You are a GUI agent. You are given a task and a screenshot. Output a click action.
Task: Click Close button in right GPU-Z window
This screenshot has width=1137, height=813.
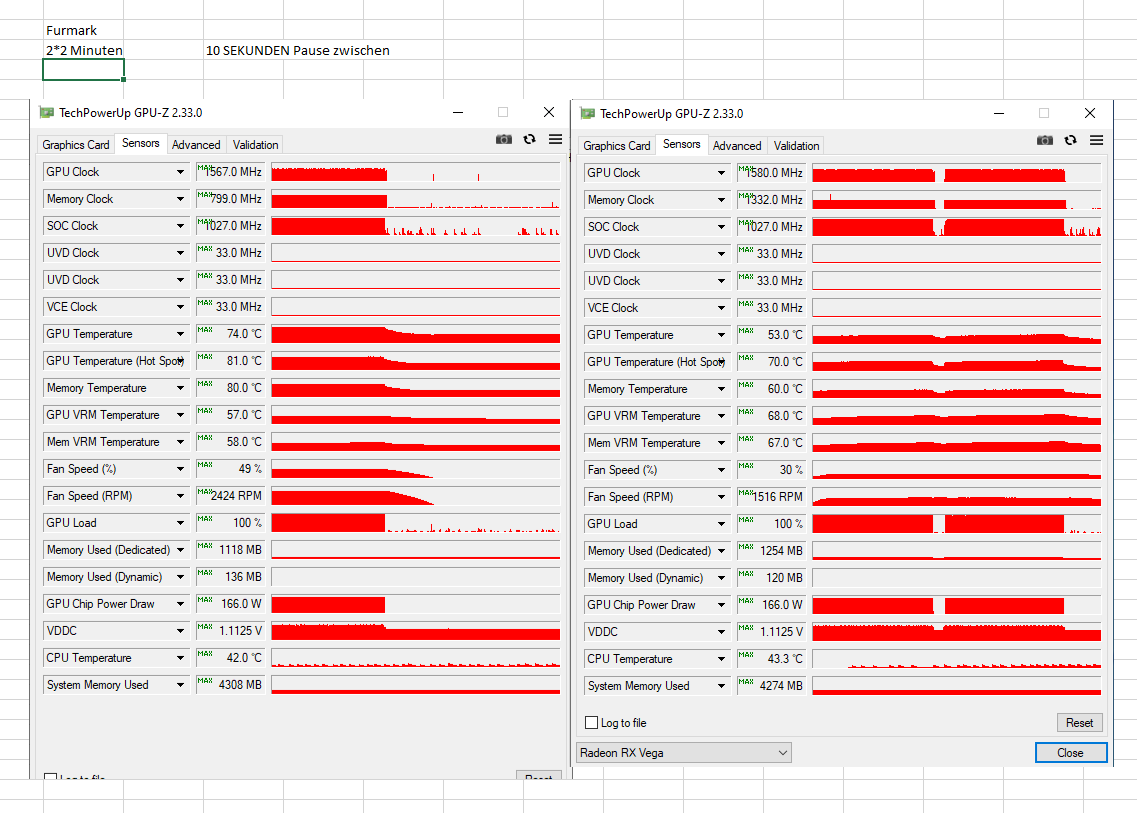click(1070, 753)
